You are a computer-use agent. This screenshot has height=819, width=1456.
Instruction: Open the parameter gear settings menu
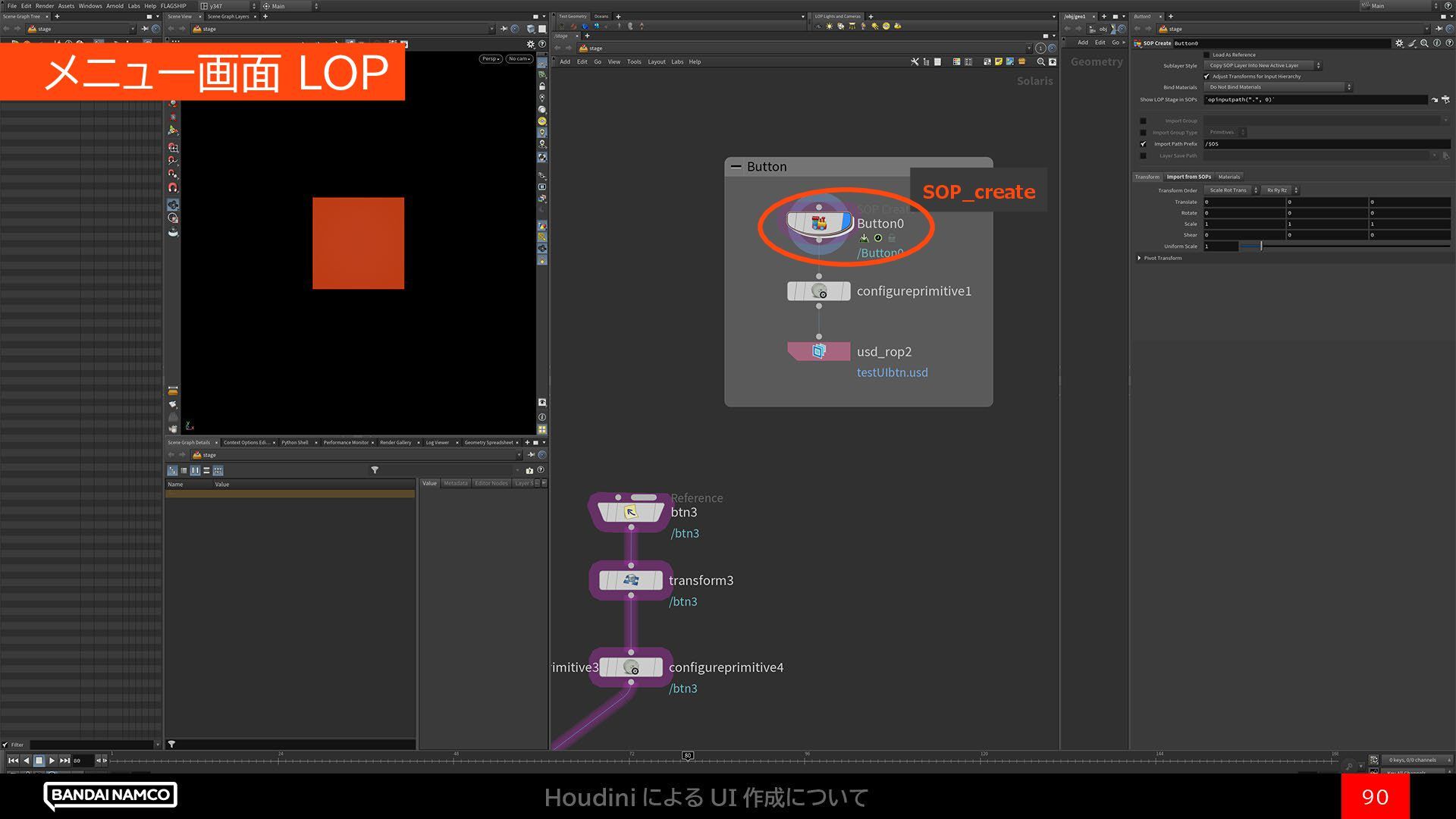tap(1399, 43)
